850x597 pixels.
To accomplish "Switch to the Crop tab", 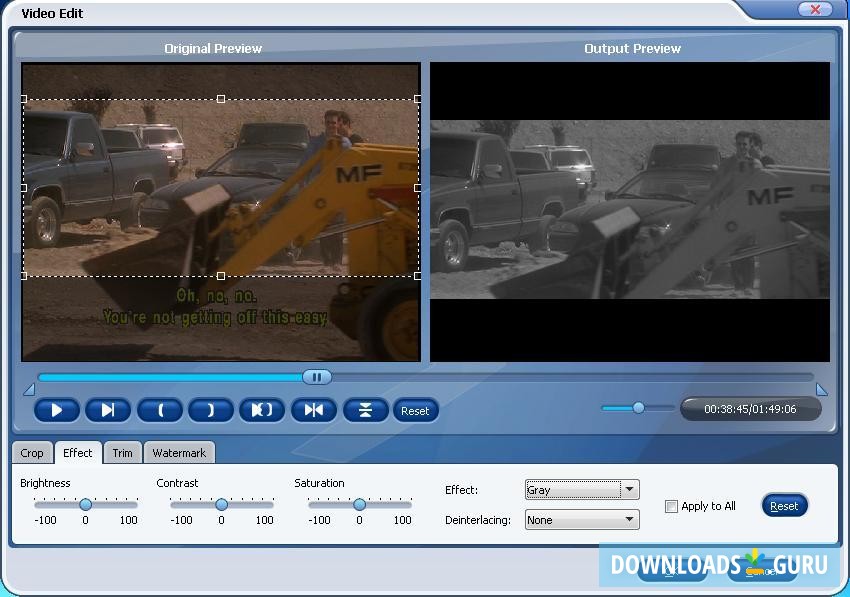I will coord(31,452).
